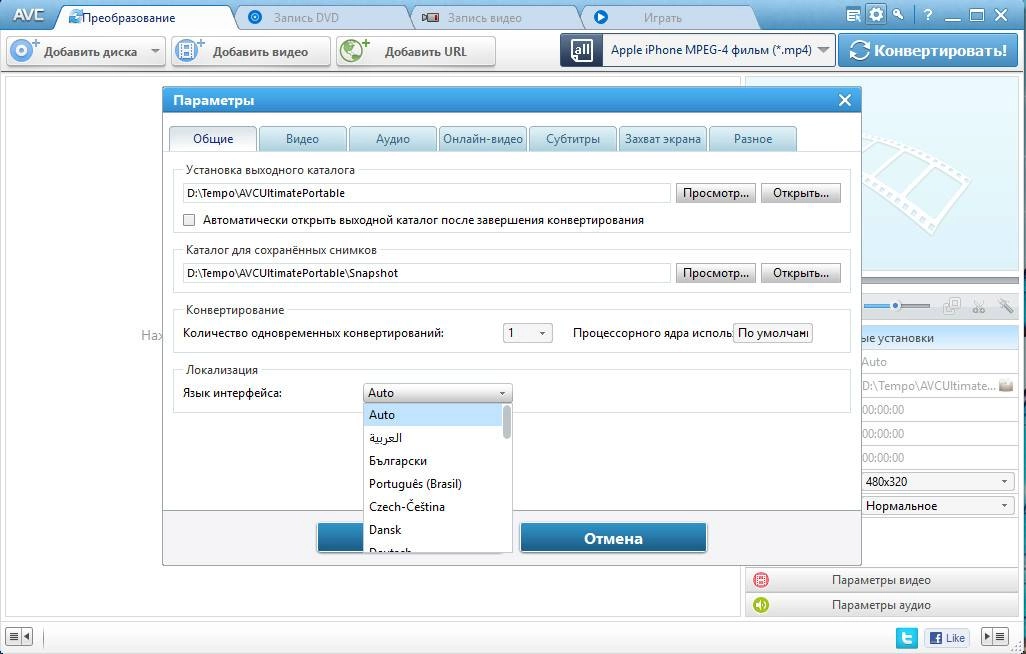Viewport: 1026px width, 654px height.
Task: Click the output folder browse icon in settings panel
Action: [x=1006, y=386]
